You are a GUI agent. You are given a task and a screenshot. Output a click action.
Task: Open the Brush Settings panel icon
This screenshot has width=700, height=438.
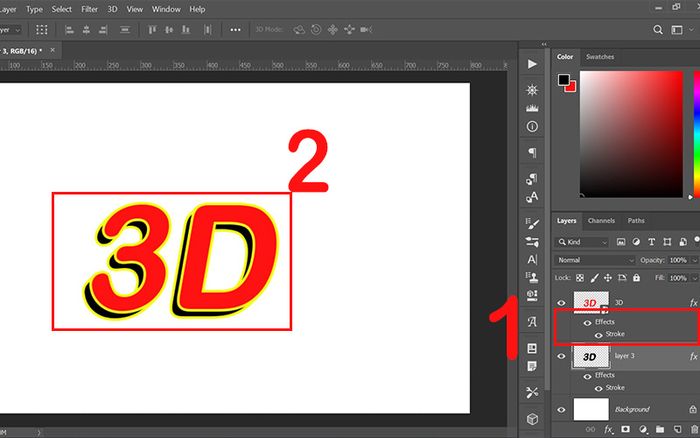point(532,223)
